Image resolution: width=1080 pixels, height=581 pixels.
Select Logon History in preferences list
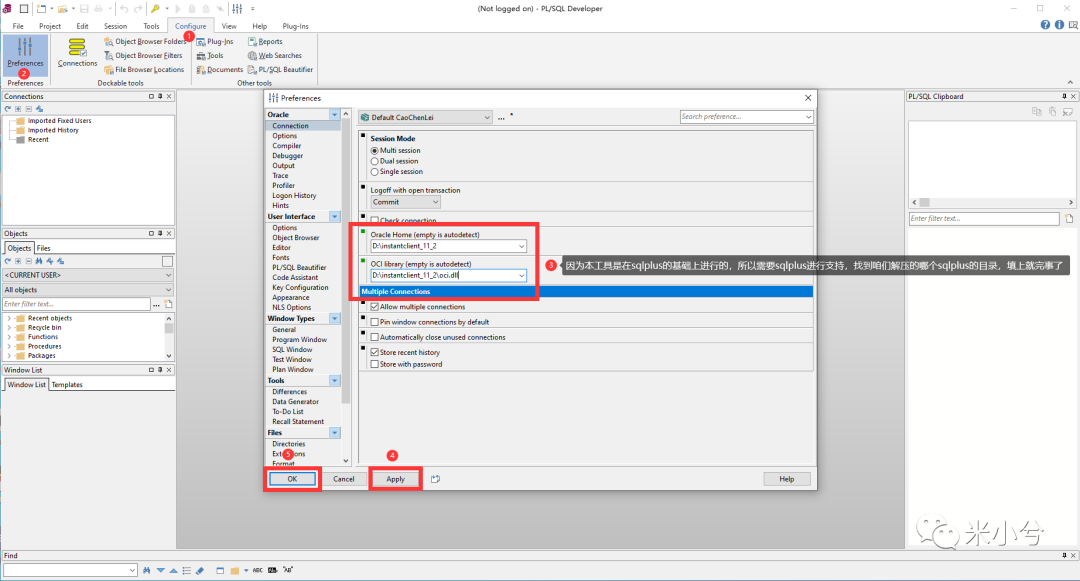pyautogui.click(x=294, y=196)
